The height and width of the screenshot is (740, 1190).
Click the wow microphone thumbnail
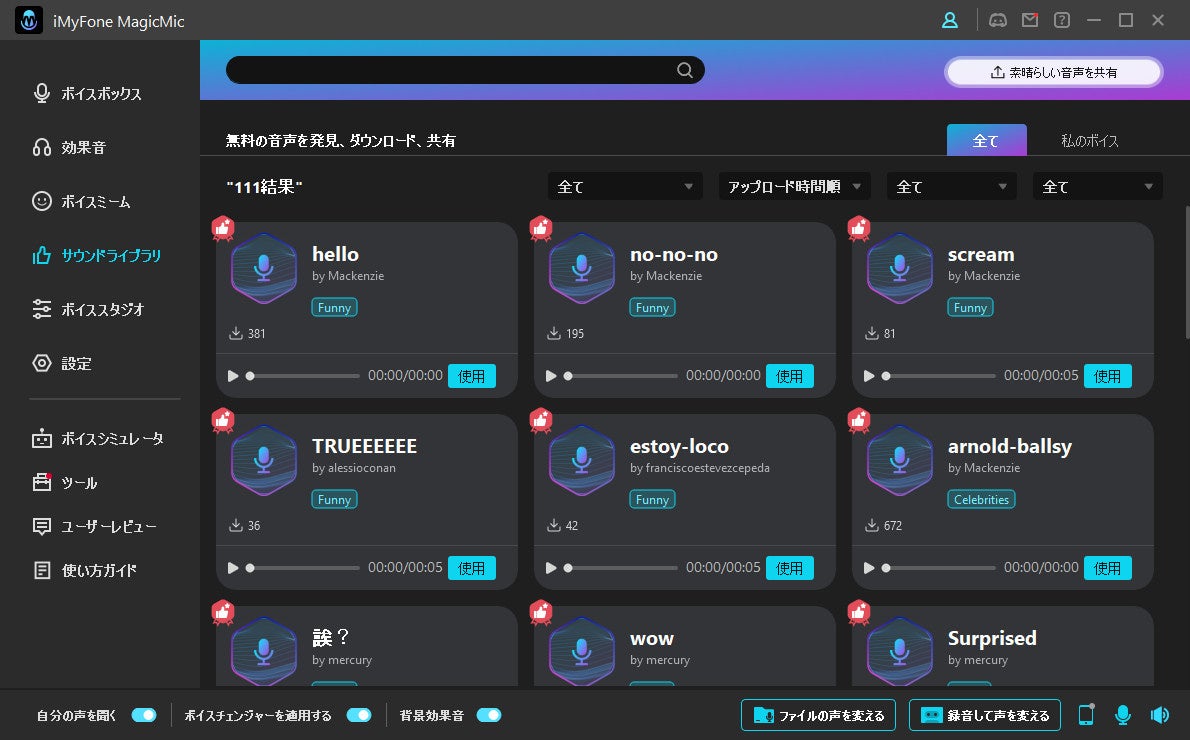tap(581, 651)
